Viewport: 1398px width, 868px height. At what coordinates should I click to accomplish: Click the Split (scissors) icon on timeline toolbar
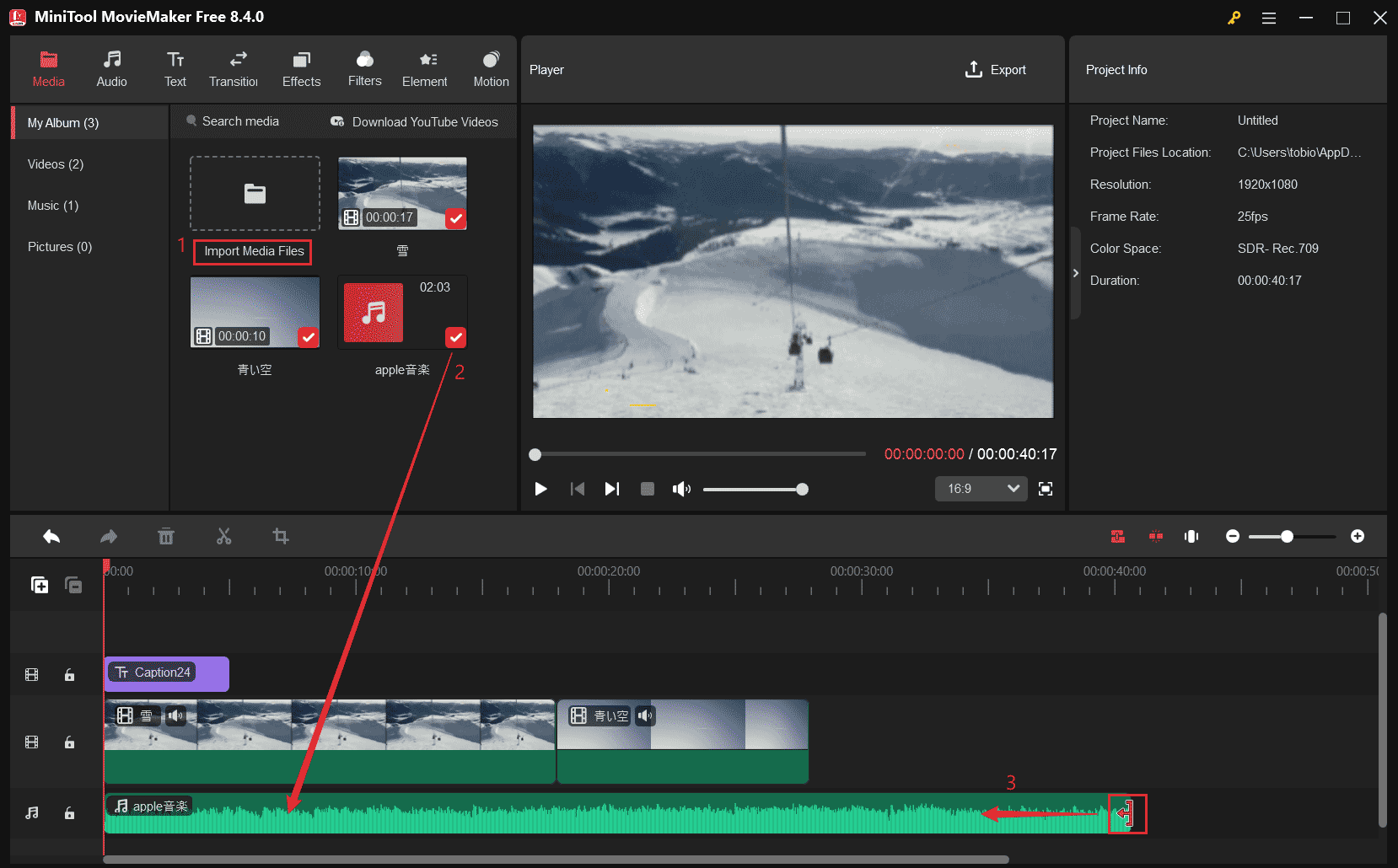click(x=223, y=536)
